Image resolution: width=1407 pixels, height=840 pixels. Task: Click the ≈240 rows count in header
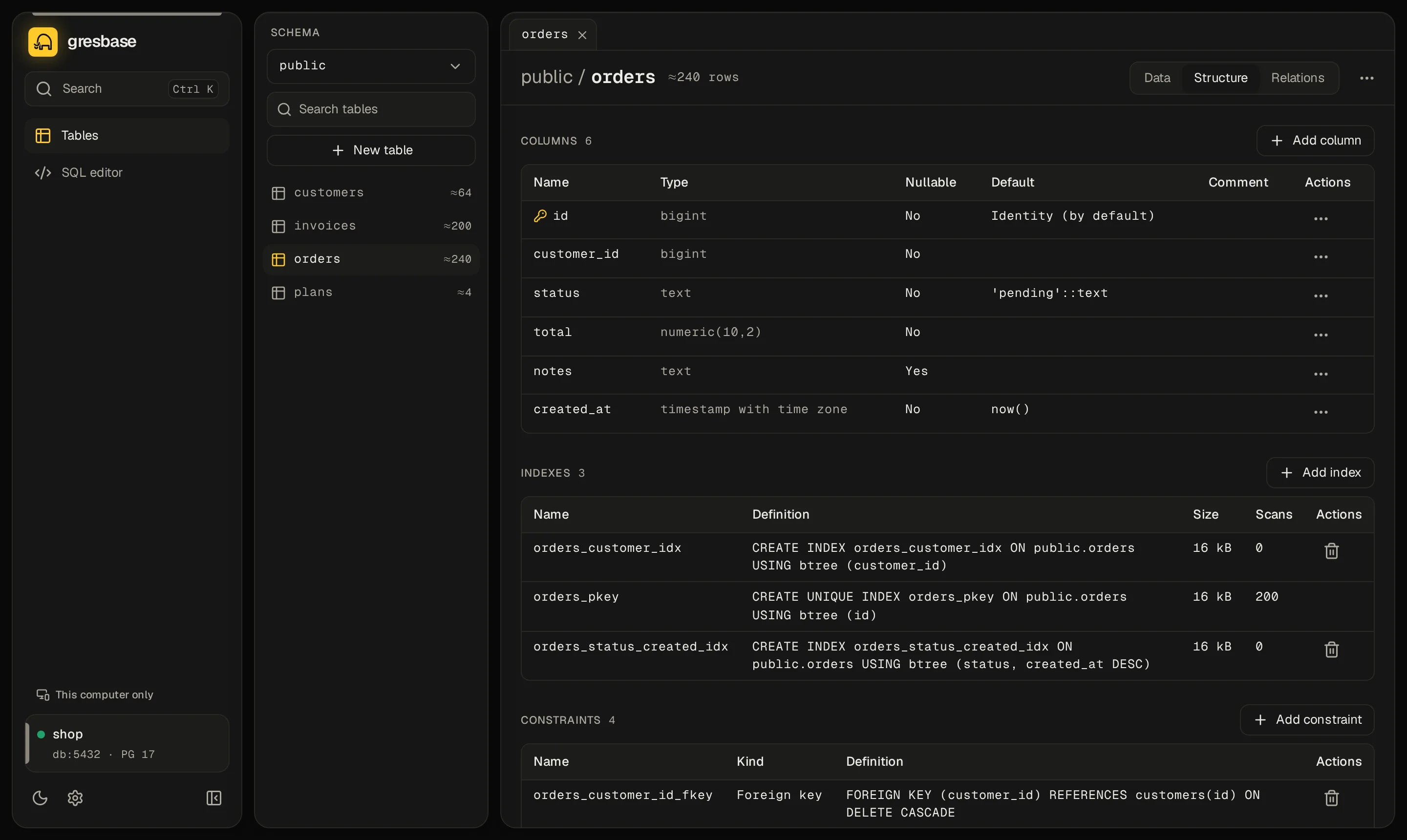click(x=703, y=78)
